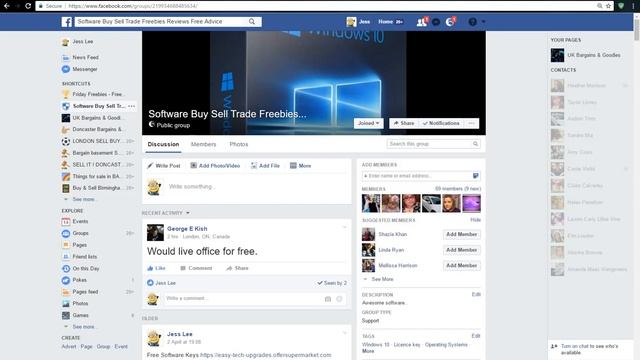Open friend requests icon in top bar

(x=422, y=22)
